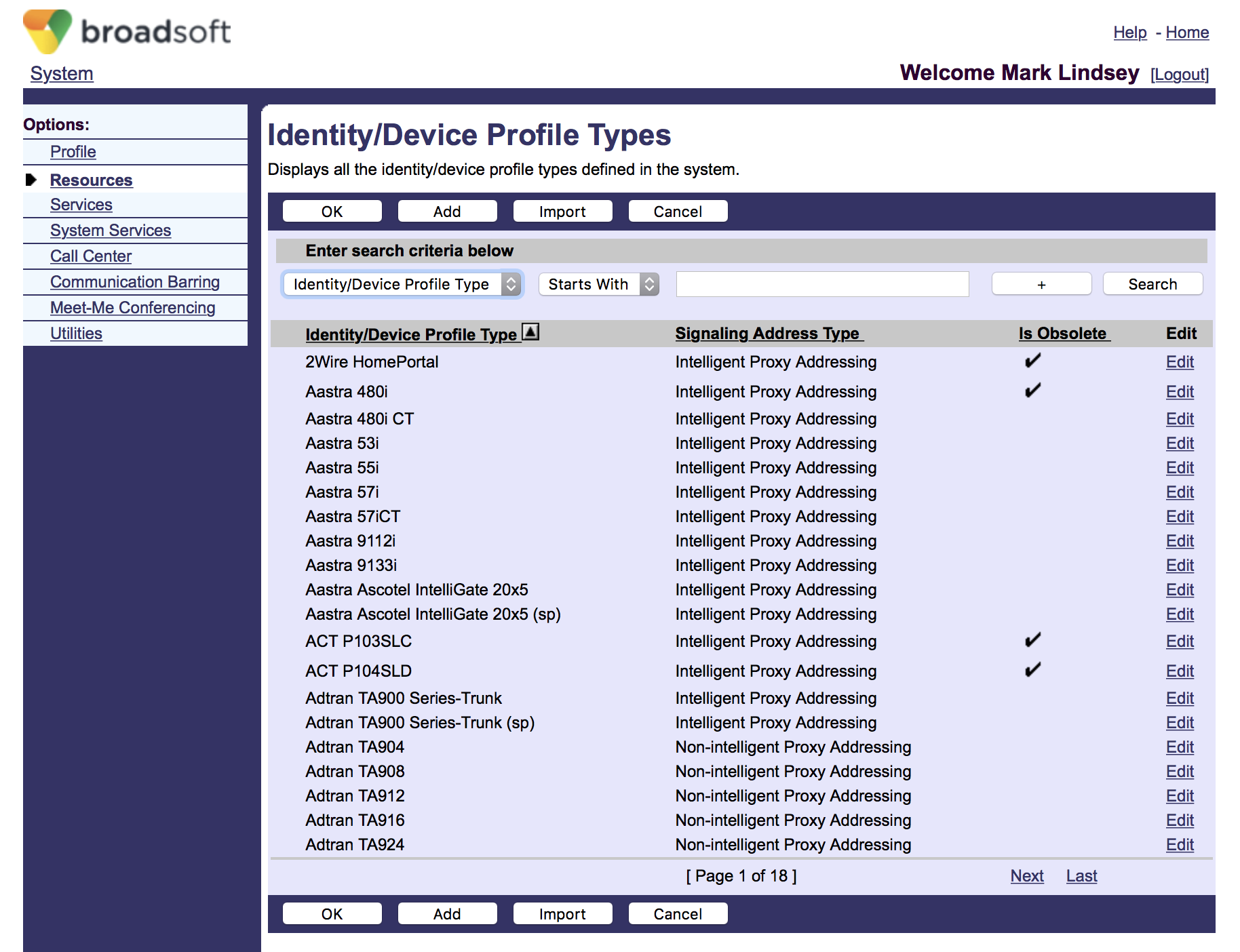
Task: Click the System breadcrumb link
Action: (x=62, y=73)
